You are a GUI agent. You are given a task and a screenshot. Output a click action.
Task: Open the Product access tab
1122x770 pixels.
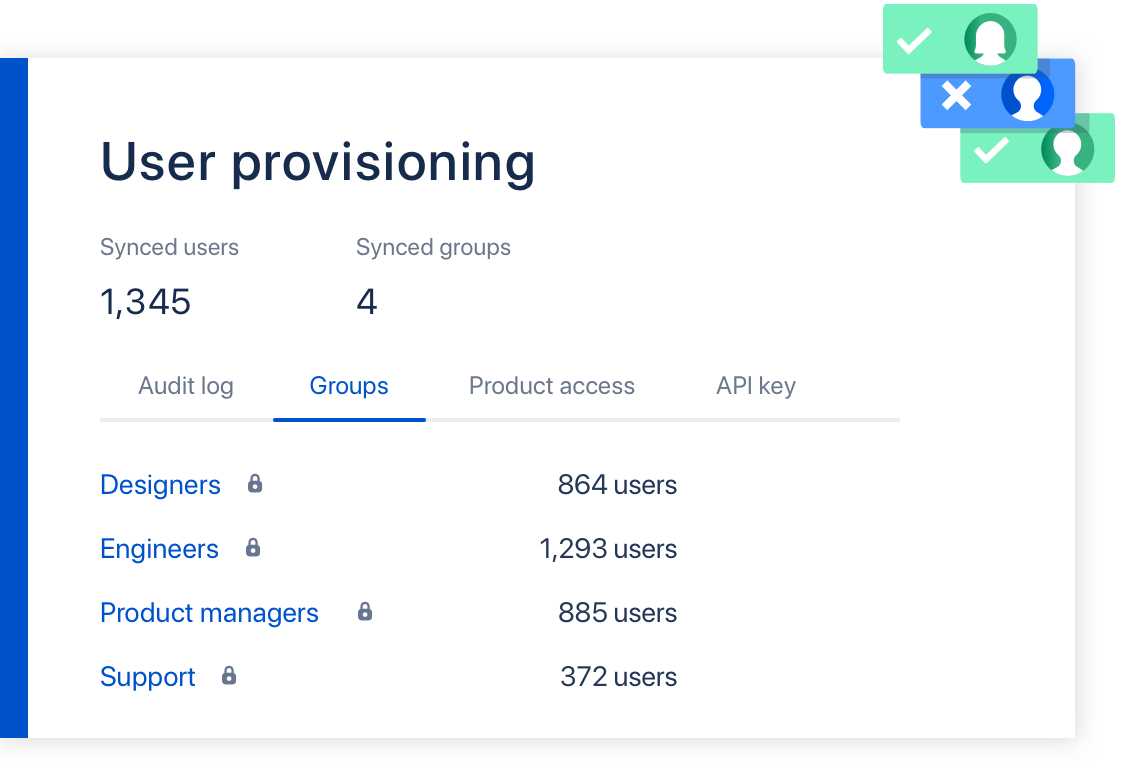(x=552, y=386)
